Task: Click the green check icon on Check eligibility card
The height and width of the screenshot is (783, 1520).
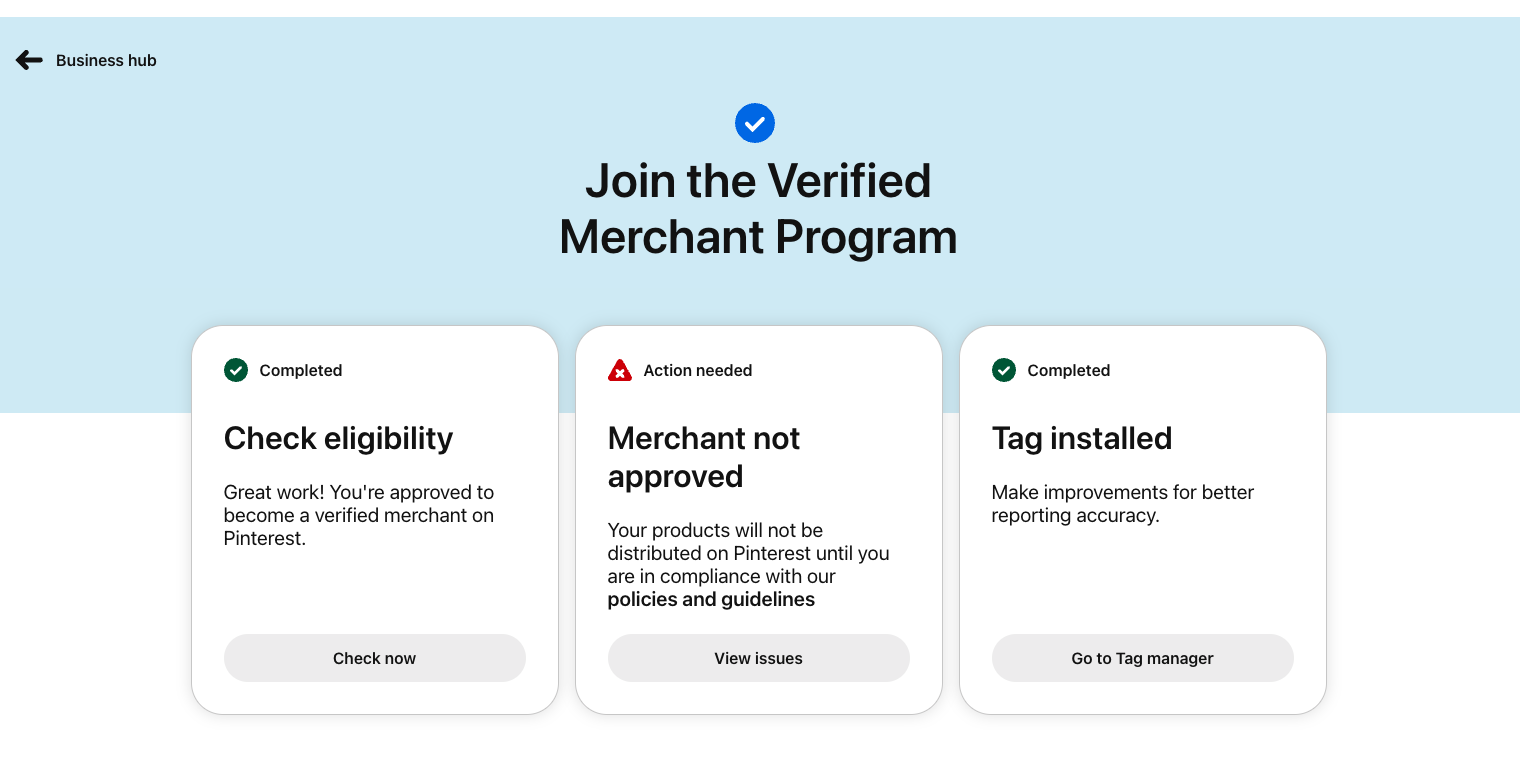Action: [236, 370]
